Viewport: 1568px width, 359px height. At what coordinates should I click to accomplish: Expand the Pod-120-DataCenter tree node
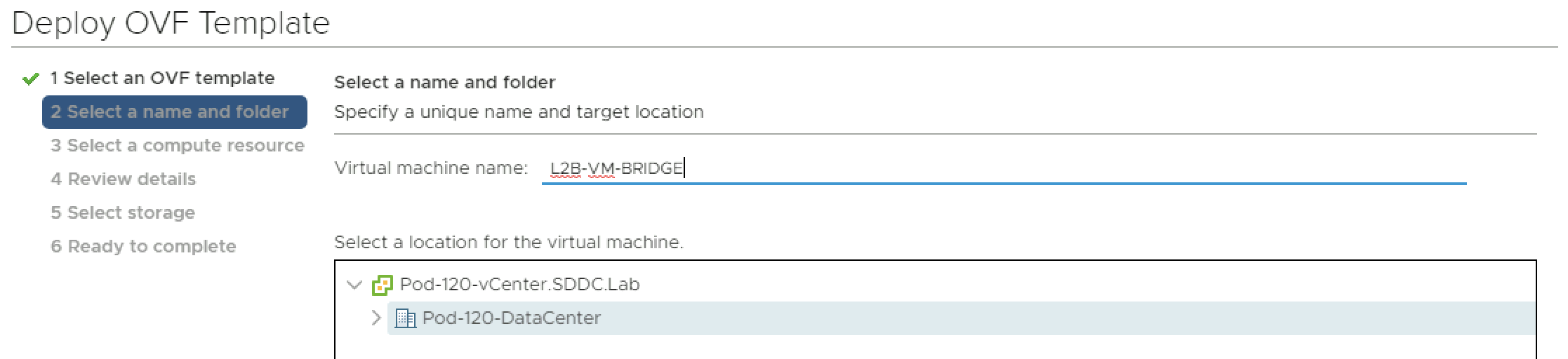(376, 318)
